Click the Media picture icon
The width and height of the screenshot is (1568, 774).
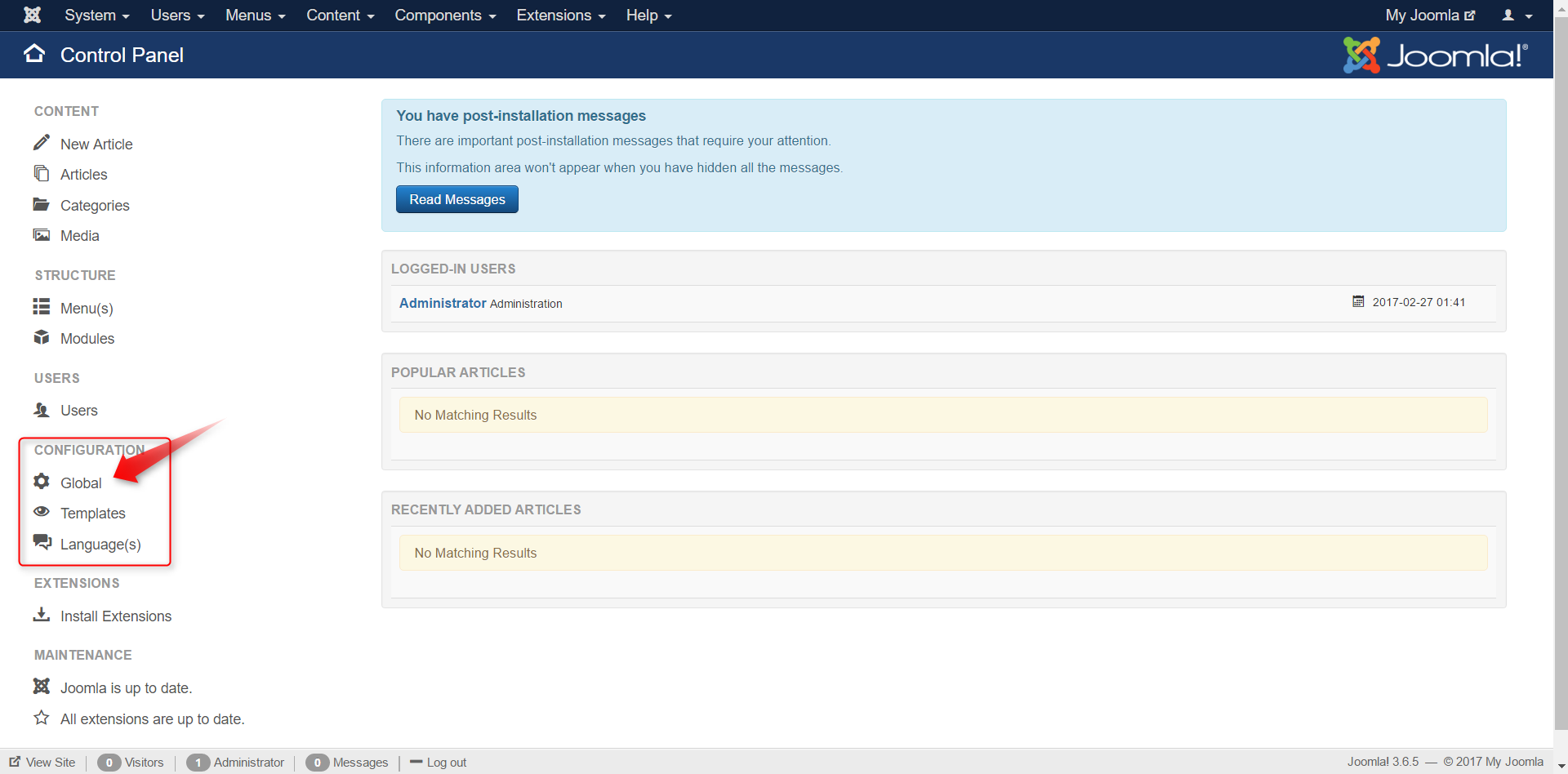tap(42, 235)
